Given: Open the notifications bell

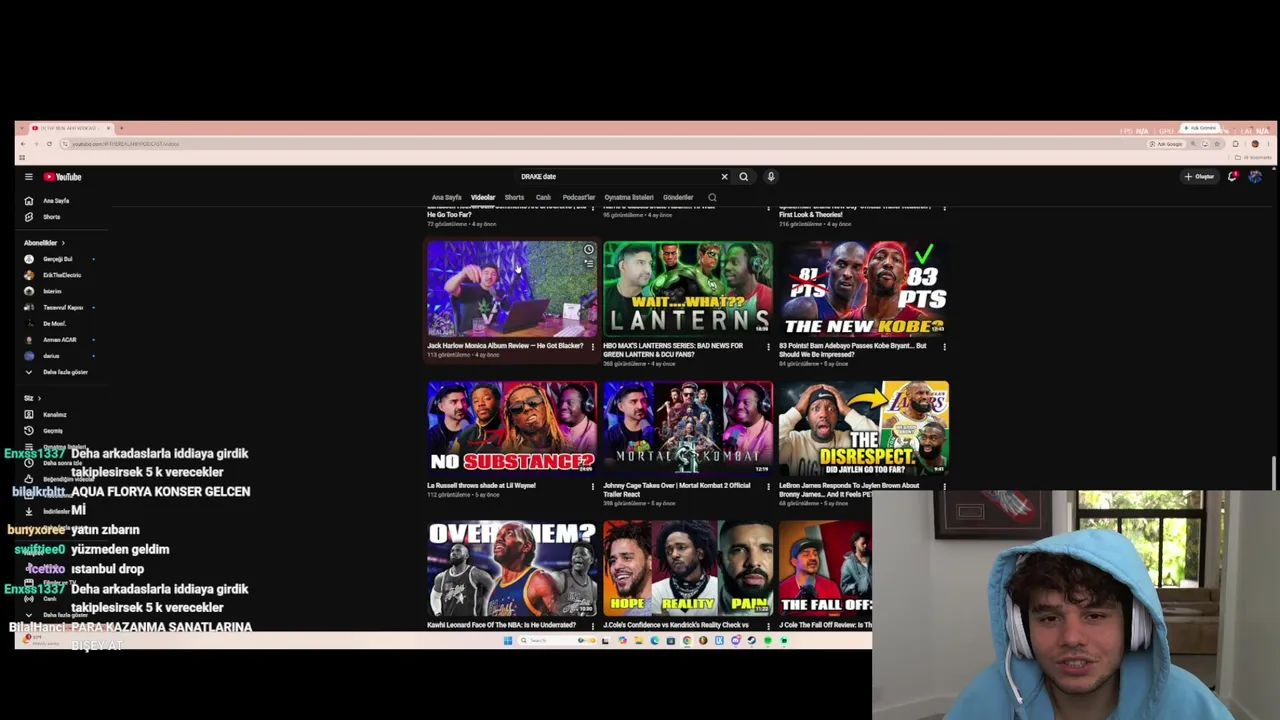Looking at the screenshot, I should 1233,177.
